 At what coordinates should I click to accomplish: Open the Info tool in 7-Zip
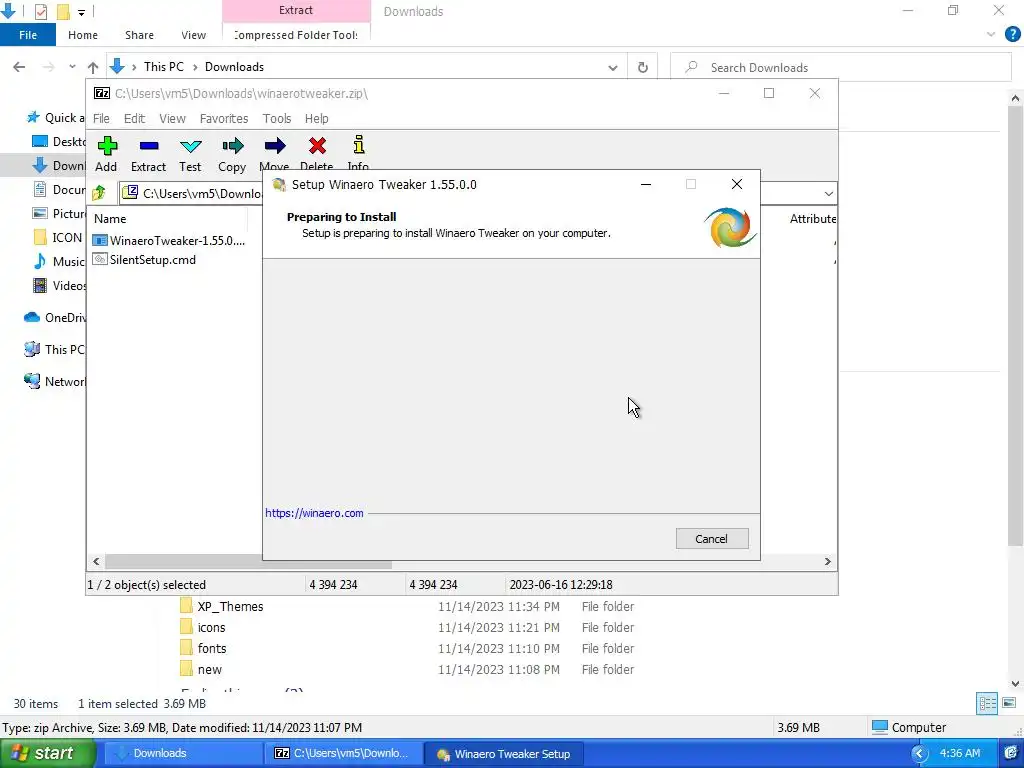pyautogui.click(x=358, y=154)
